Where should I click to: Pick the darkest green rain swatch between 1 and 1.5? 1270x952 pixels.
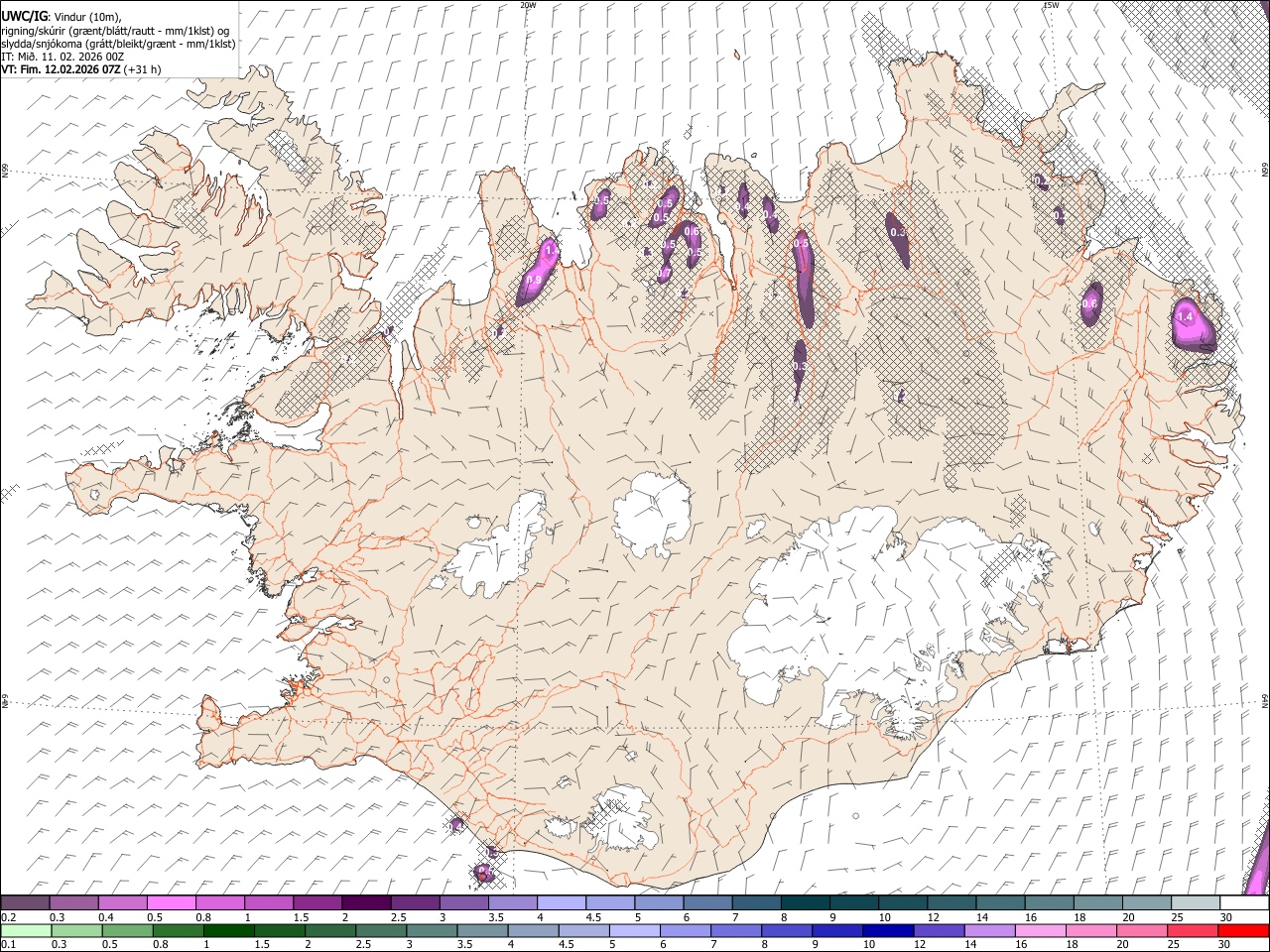[x=228, y=930]
